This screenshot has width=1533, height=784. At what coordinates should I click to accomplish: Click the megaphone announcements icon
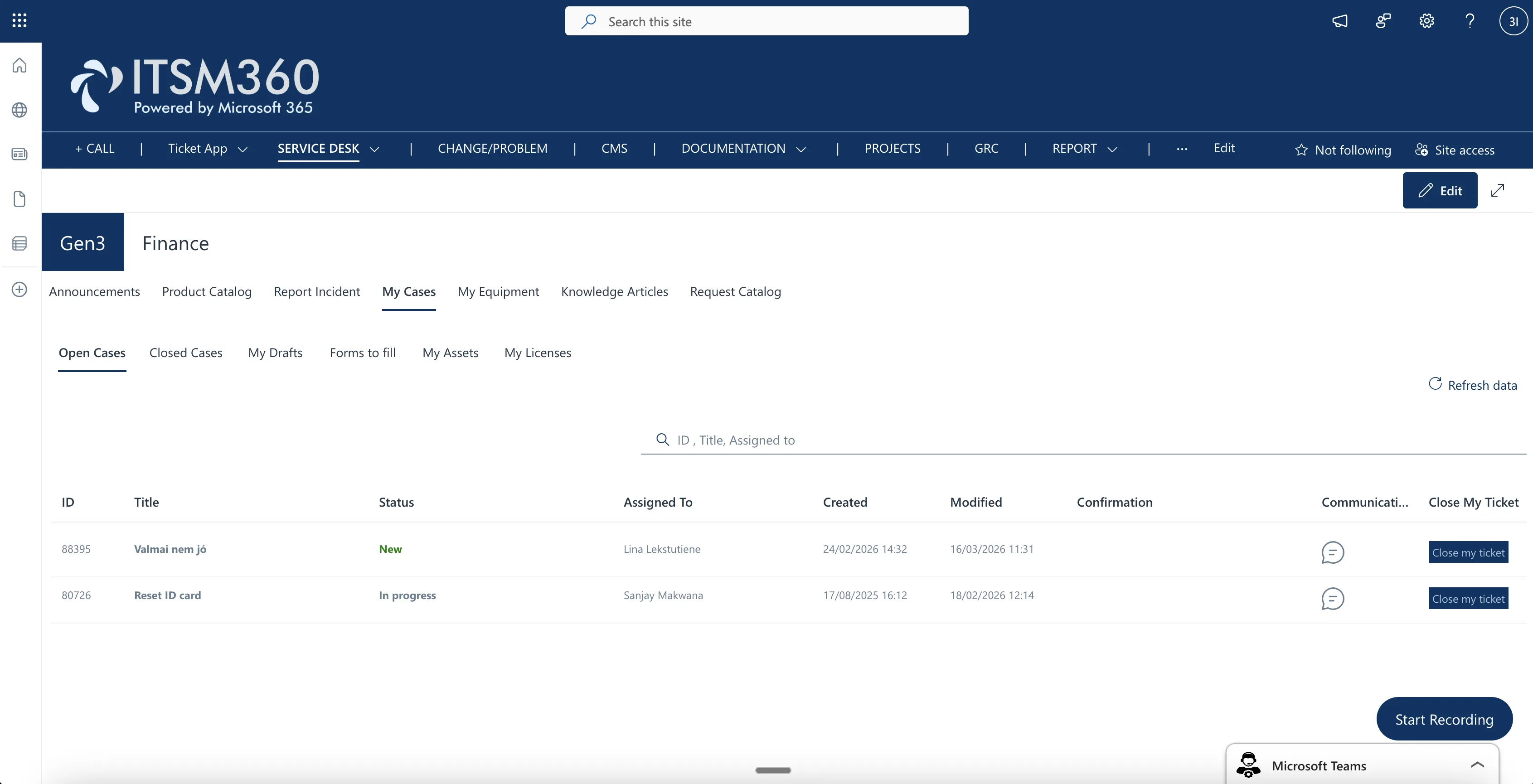click(1339, 21)
